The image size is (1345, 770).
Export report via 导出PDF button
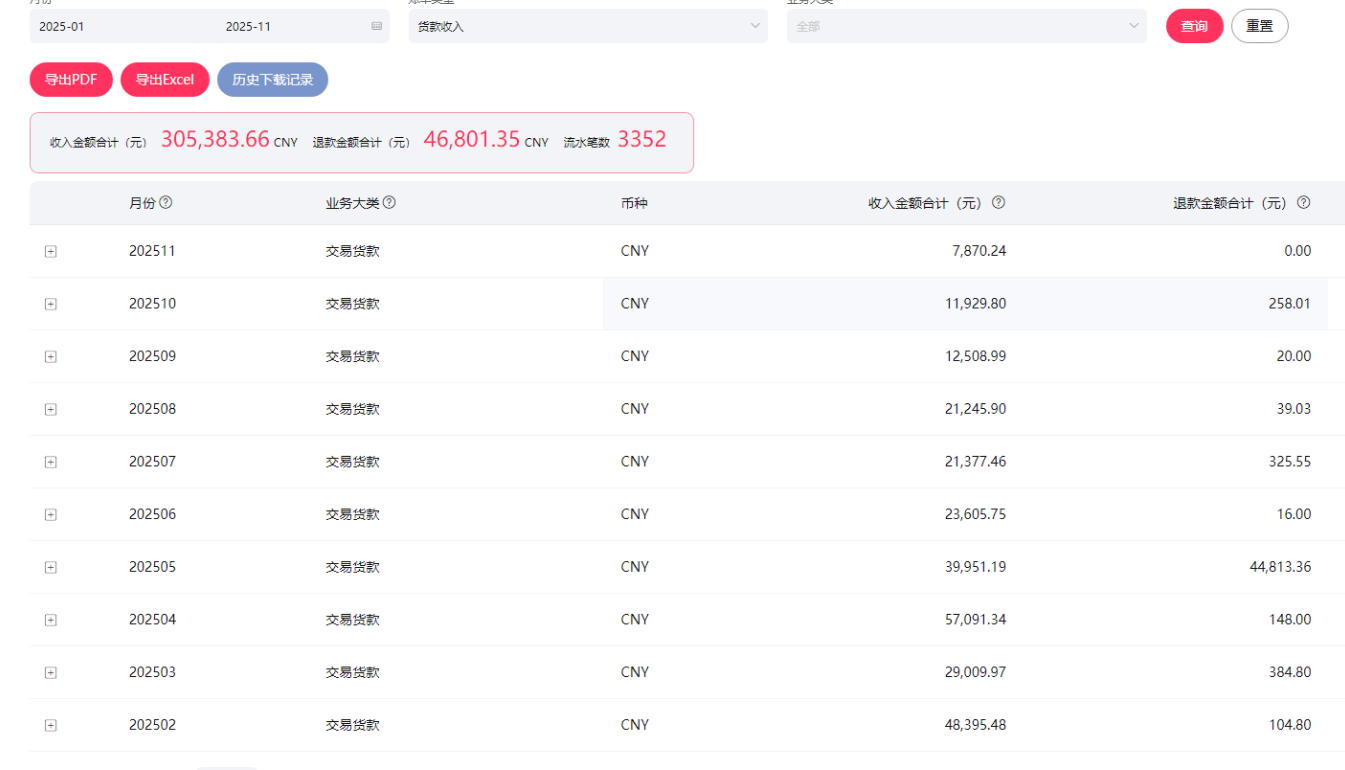click(x=71, y=80)
